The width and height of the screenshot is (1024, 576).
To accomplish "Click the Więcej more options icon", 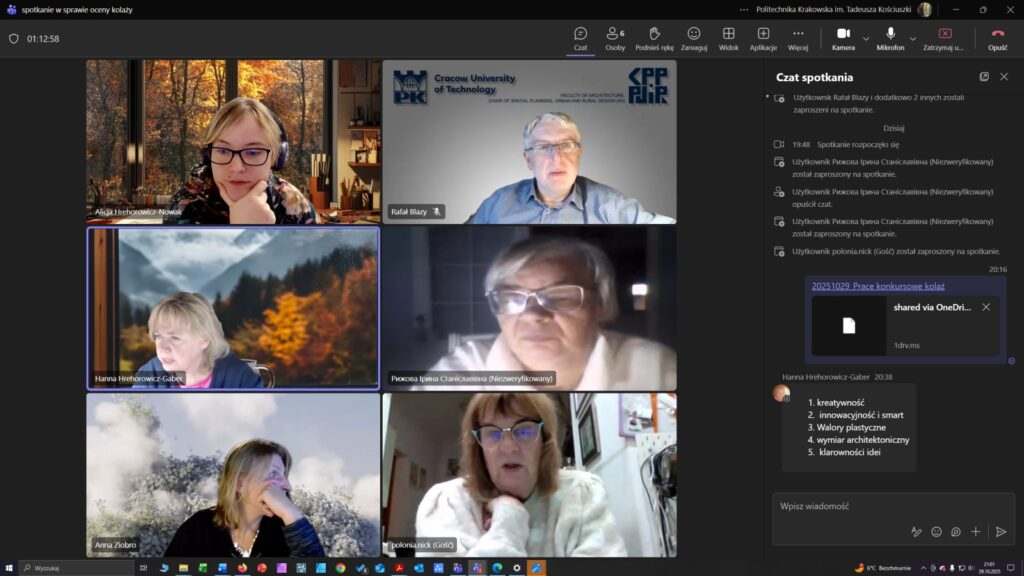I will click(798, 38).
